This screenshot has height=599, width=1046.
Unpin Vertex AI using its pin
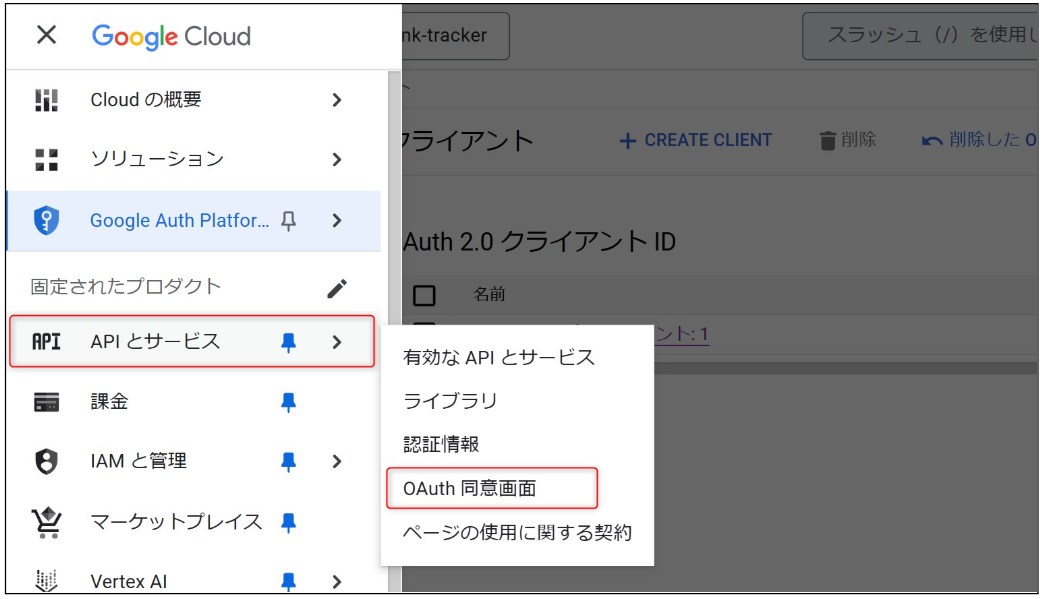(288, 581)
